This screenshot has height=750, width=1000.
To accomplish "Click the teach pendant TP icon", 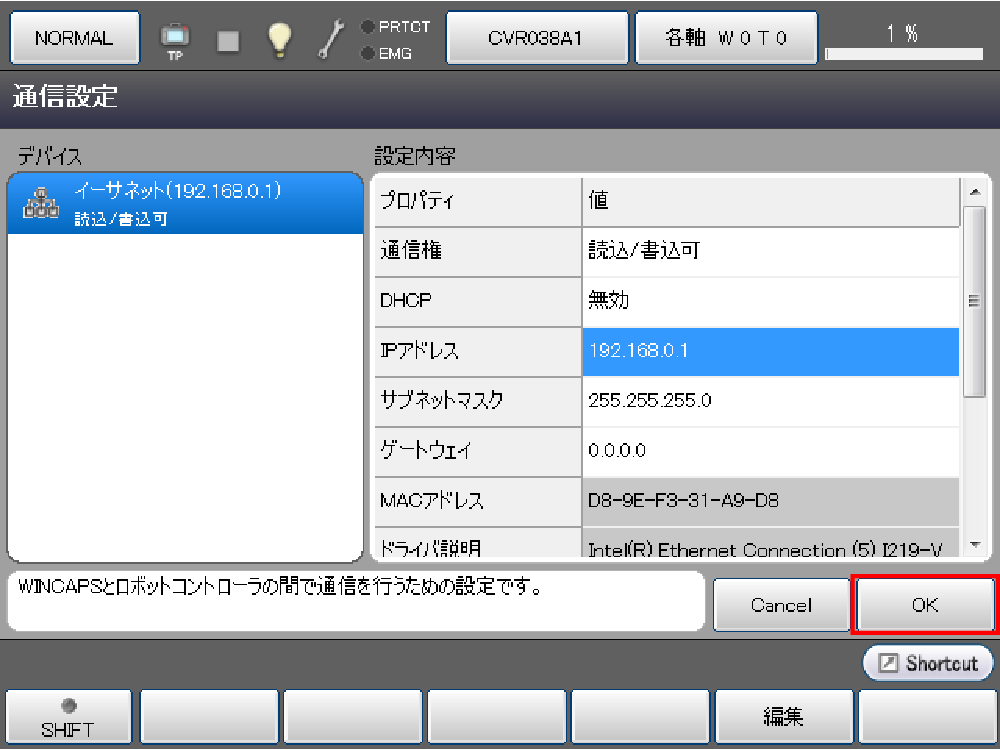I will click(x=175, y=40).
